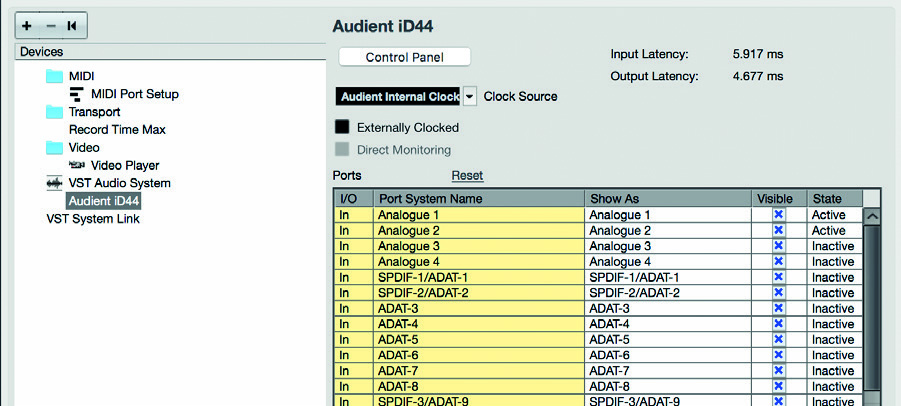Click the Devices list header
Viewport: 901px width, 406px height.
[x=170, y=52]
